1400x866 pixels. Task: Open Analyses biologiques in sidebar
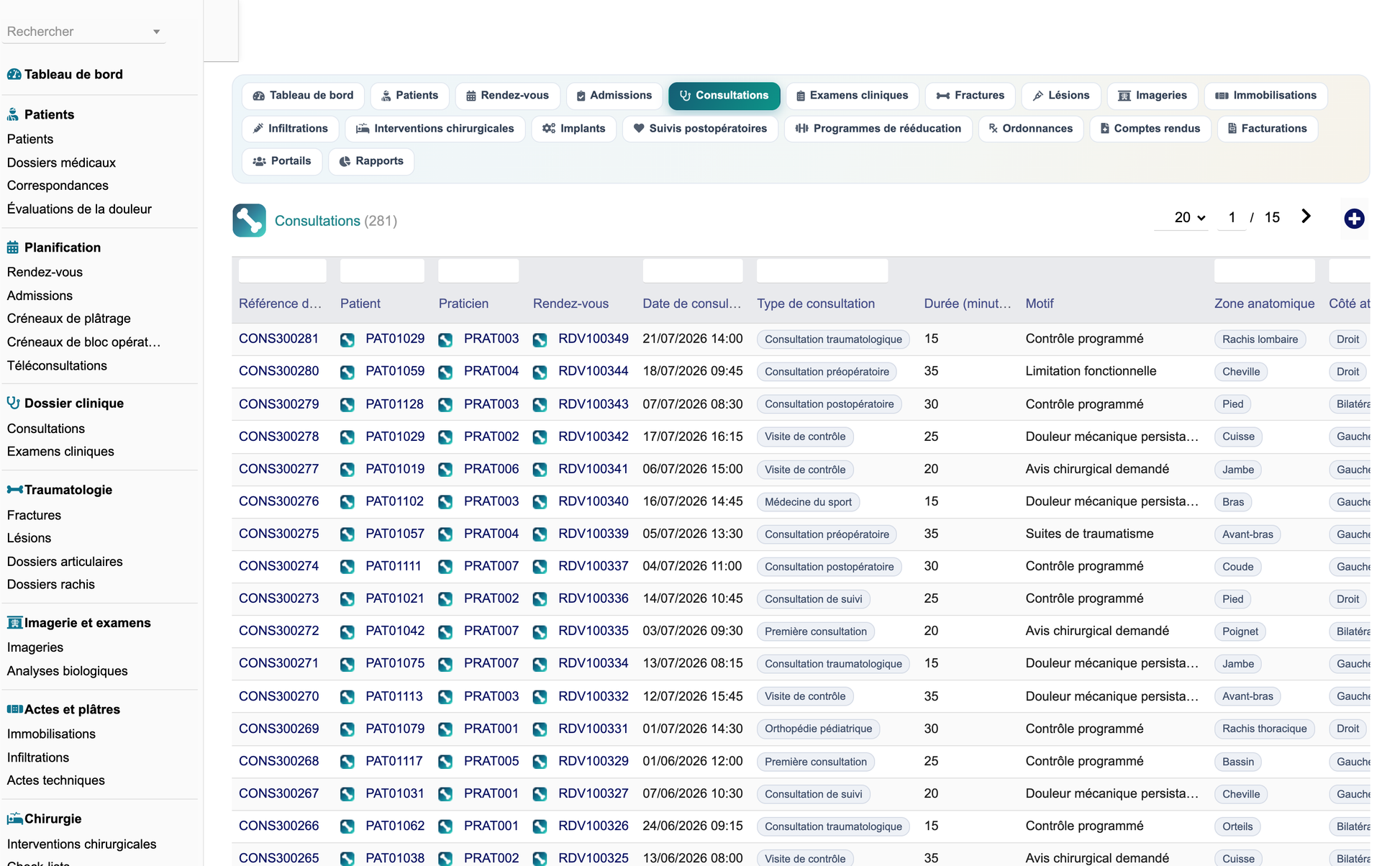(67, 671)
